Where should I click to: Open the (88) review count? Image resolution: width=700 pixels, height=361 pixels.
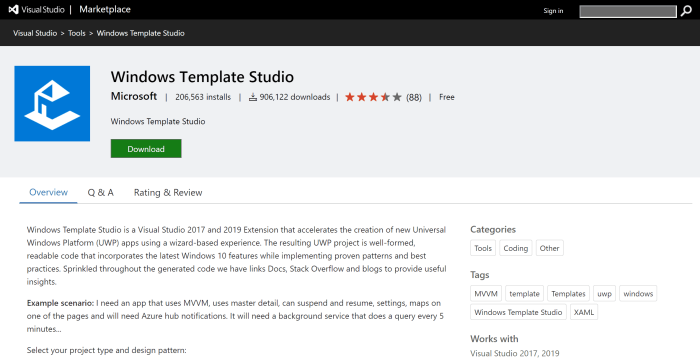click(414, 97)
